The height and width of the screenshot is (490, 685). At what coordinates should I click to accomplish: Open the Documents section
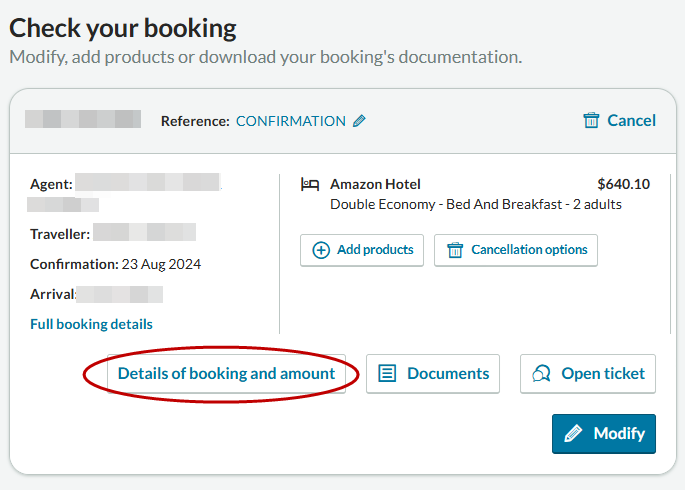pyautogui.click(x=432, y=374)
